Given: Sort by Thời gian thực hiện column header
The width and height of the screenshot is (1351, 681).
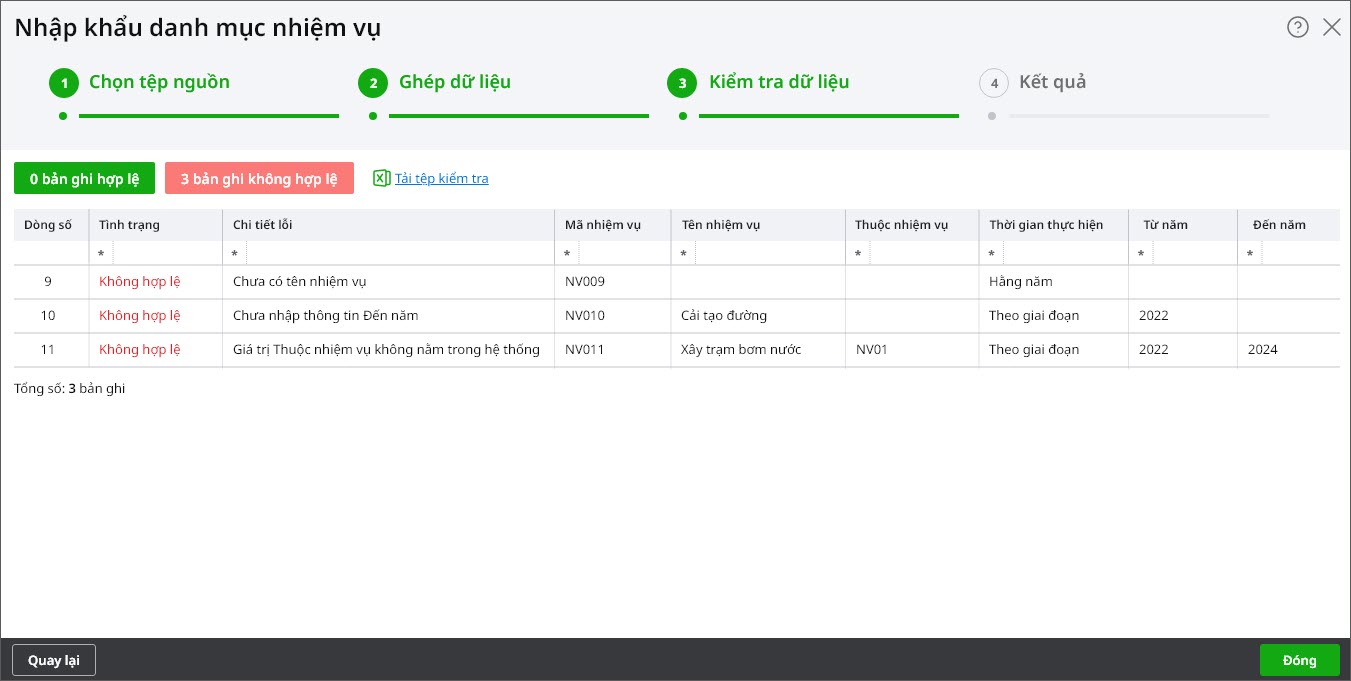Looking at the screenshot, I should (x=1045, y=225).
